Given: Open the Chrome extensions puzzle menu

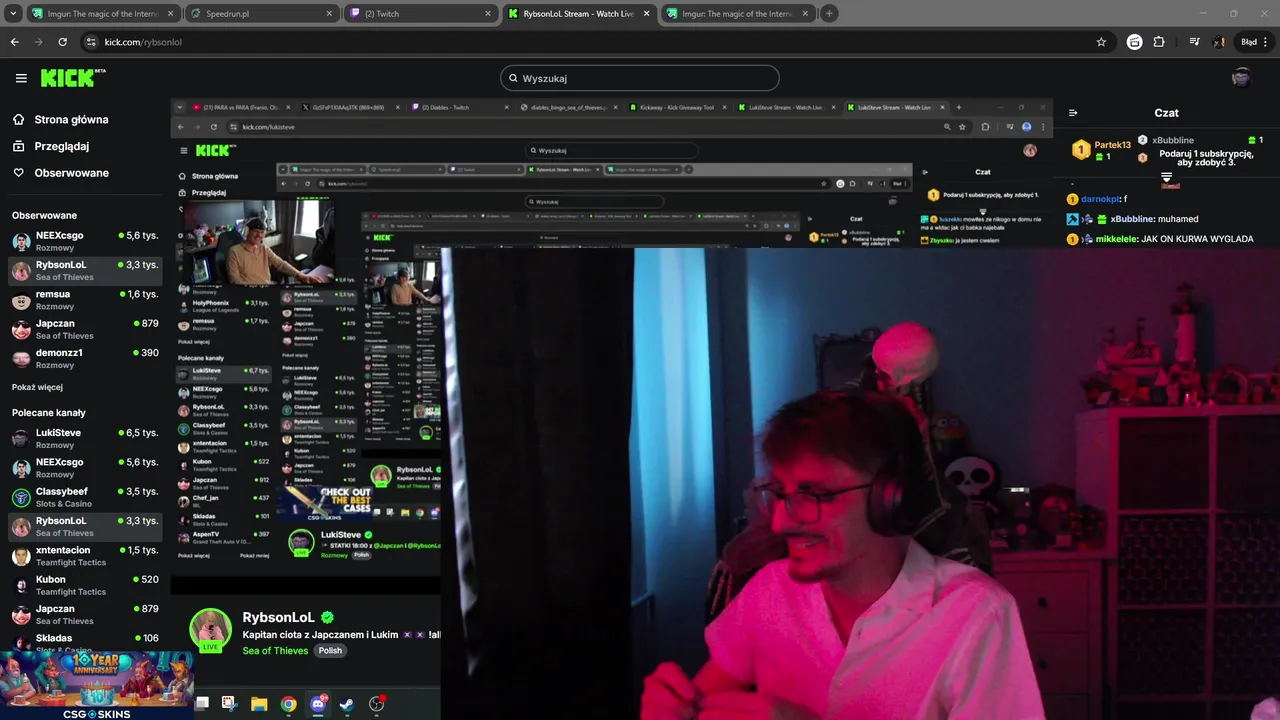Looking at the screenshot, I should pos(1159,42).
